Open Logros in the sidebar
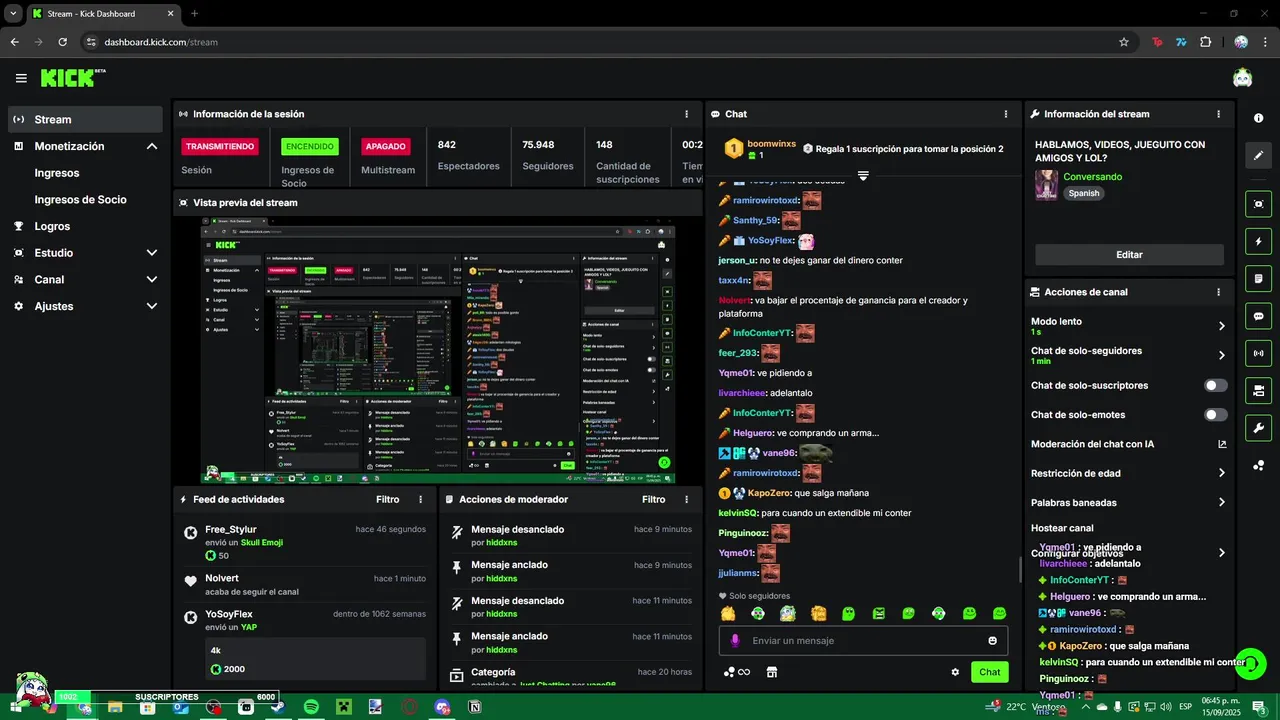 pos(52,226)
